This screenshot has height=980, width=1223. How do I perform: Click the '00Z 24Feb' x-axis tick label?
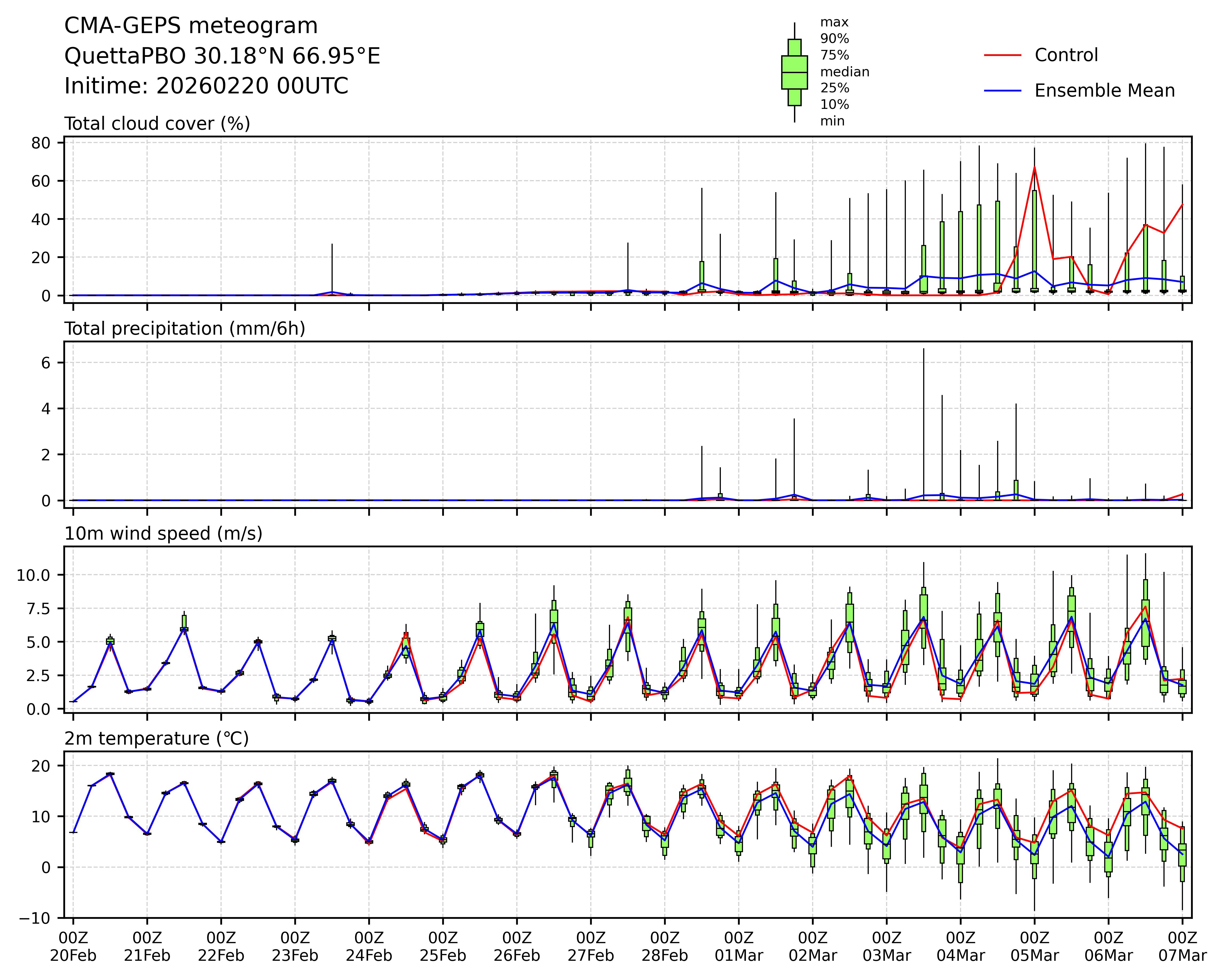[369, 947]
